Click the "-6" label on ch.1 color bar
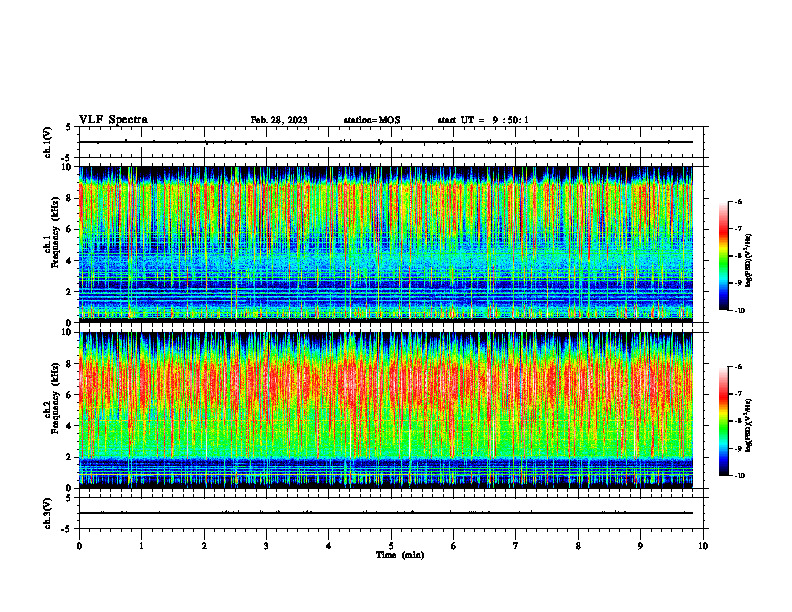This screenshot has height=612, width=792. [738, 202]
